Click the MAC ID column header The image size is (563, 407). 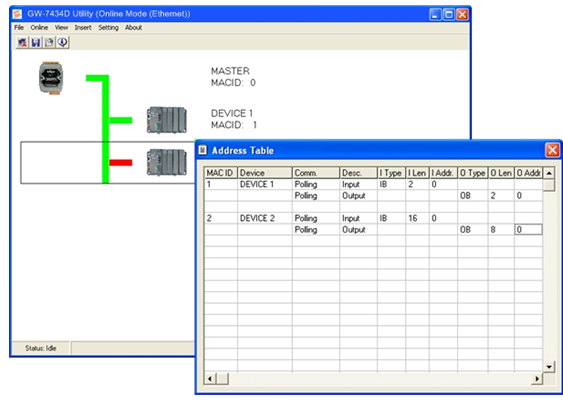coord(220,173)
